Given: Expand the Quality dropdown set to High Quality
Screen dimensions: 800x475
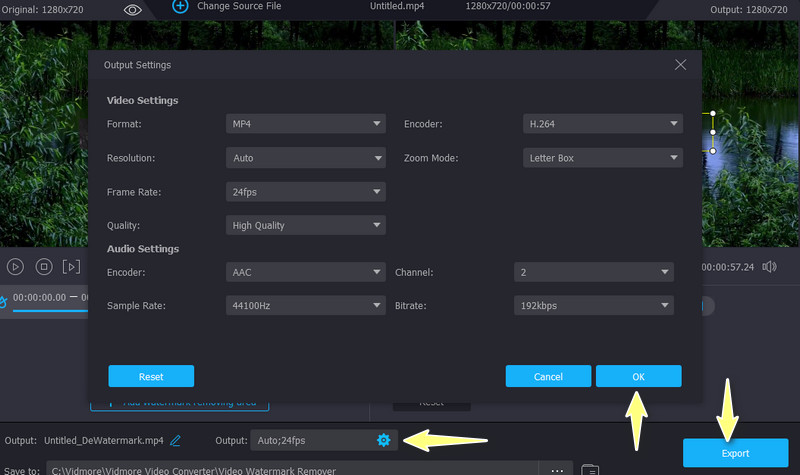Looking at the screenshot, I should point(305,225).
